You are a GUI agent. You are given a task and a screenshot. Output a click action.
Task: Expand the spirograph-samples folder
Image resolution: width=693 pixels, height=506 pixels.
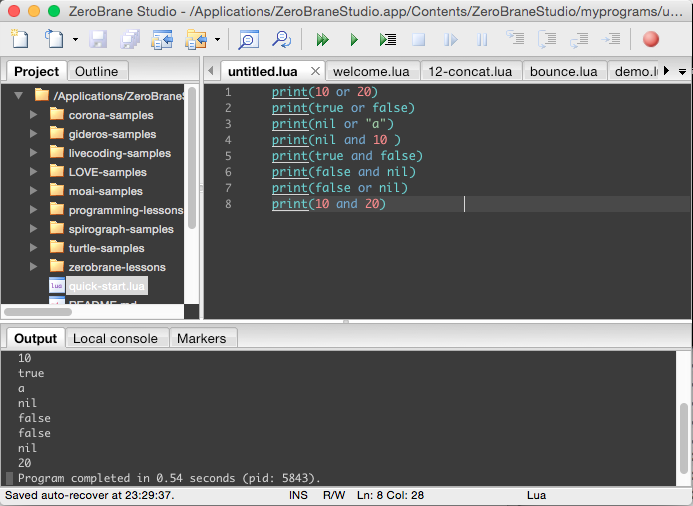coord(33,229)
